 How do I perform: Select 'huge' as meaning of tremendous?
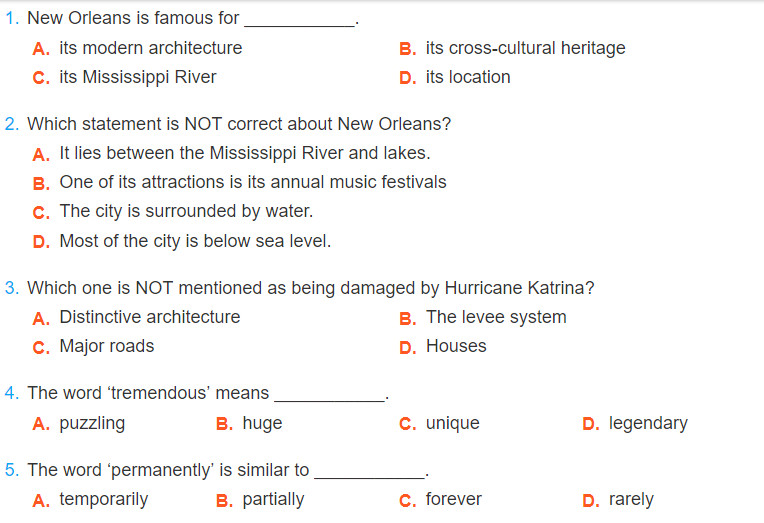pyautogui.click(x=249, y=423)
